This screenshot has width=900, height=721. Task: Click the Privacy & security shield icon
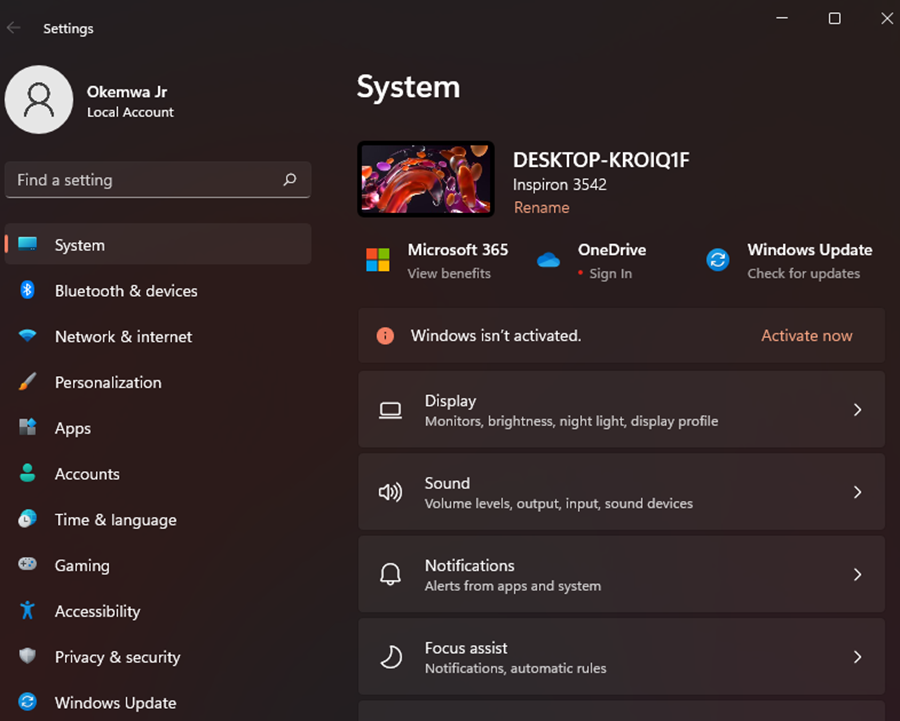[29, 657]
